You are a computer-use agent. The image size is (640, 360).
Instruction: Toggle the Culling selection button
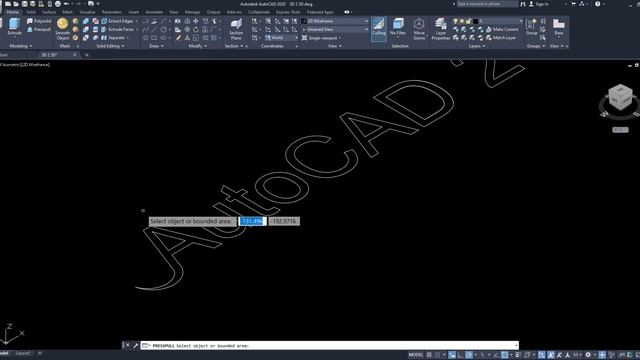click(x=378, y=28)
